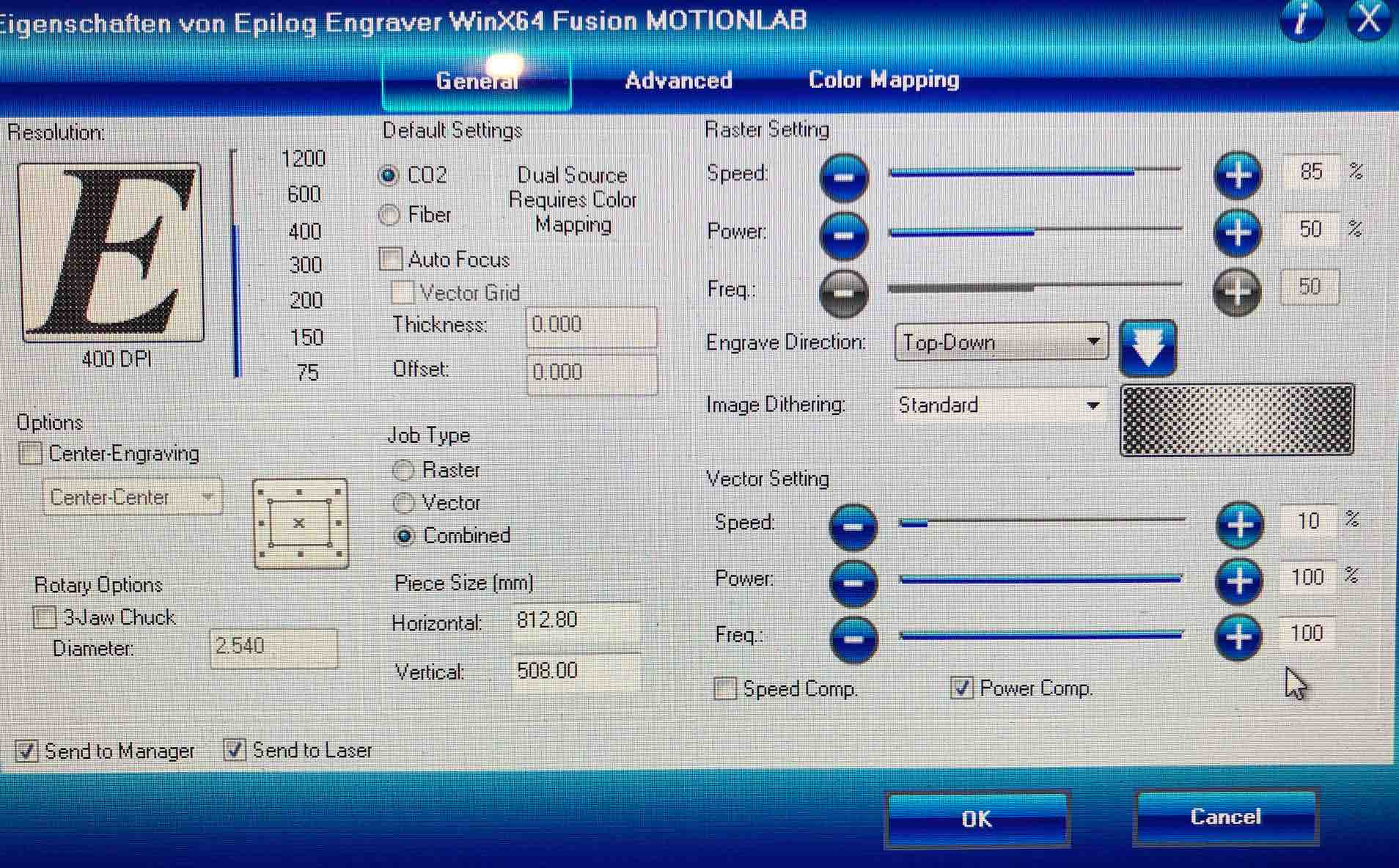1399x868 pixels.
Task: Decrease raster power with minus button
Action: [x=844, y=235]
